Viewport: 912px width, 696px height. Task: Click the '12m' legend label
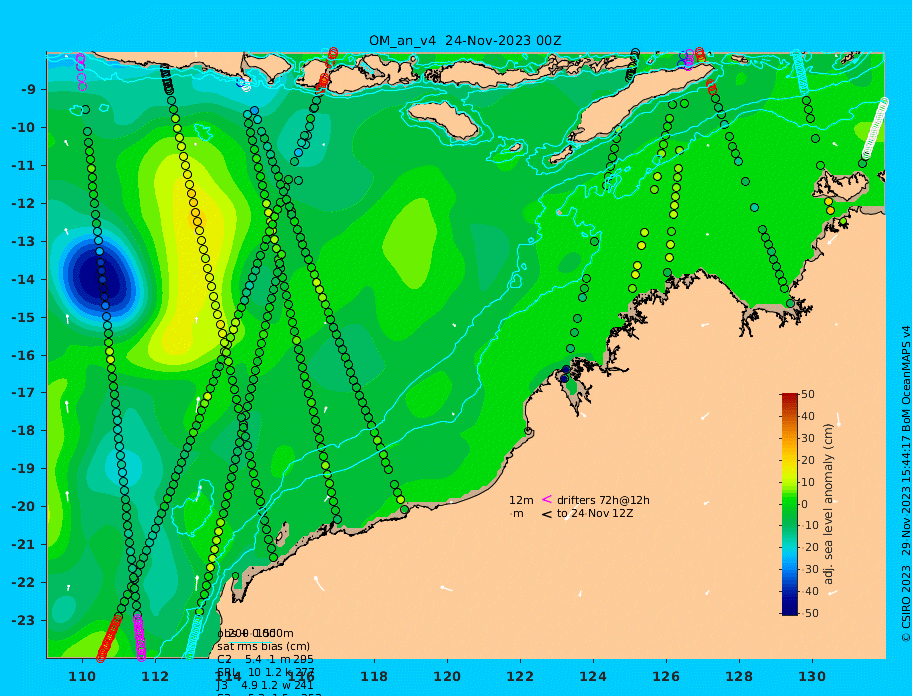tap(521, 501)
